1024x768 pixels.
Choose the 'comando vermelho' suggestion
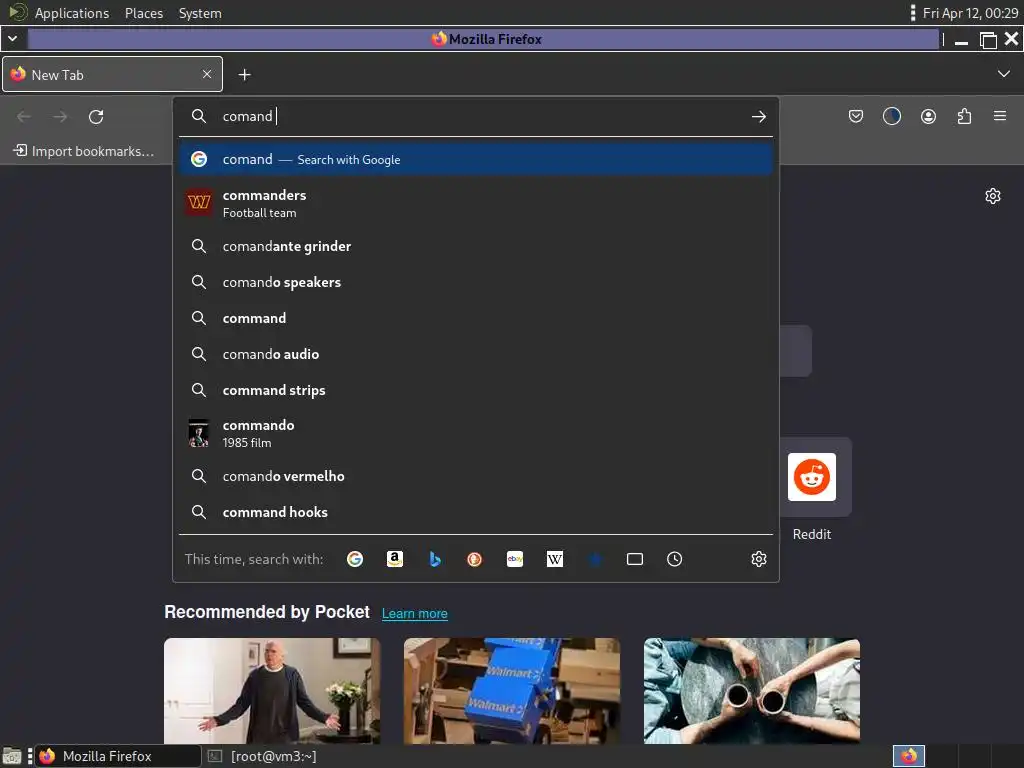(x=475, y=476)
